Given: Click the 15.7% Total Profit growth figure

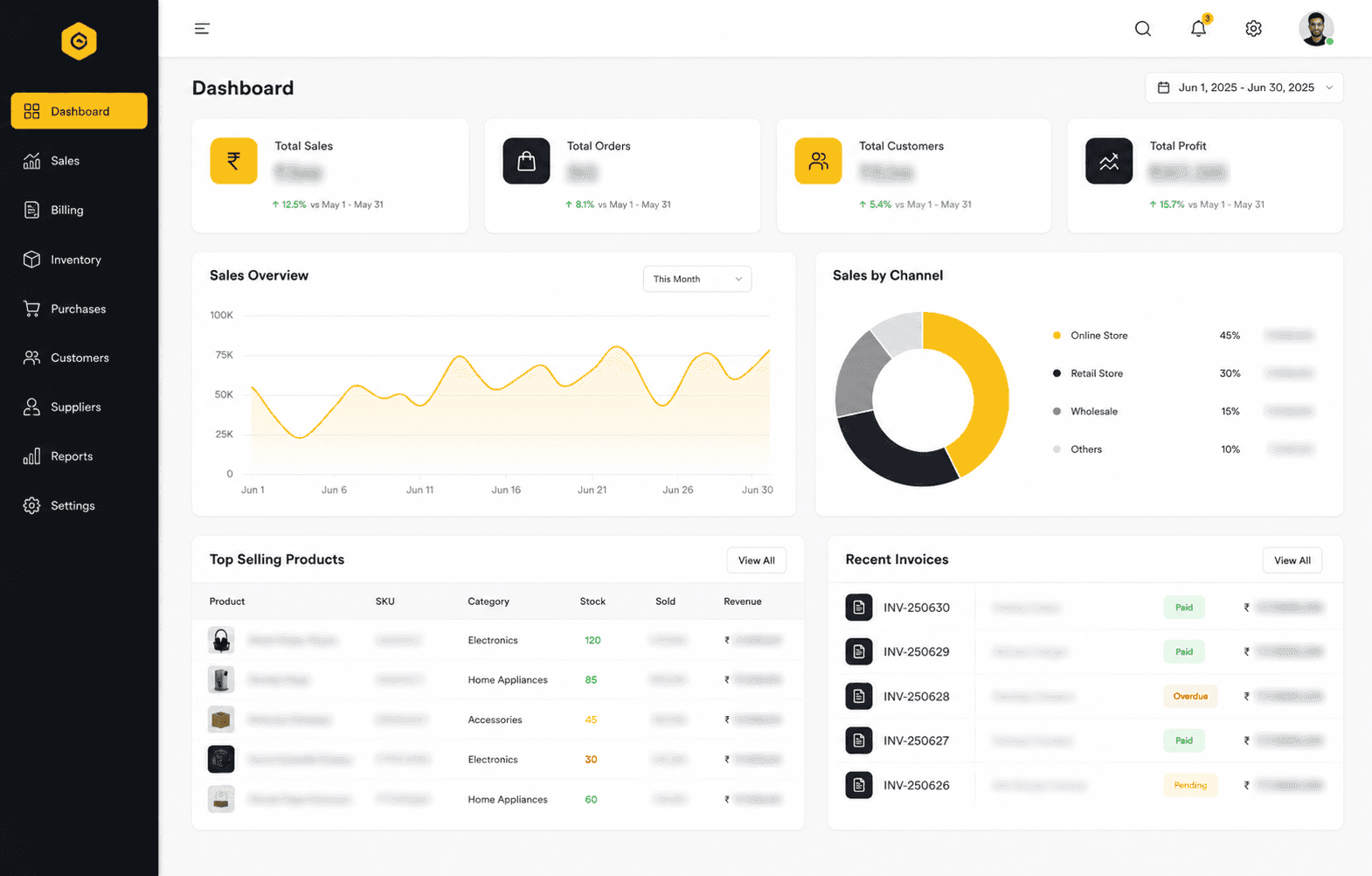Looking at the screenshot, I should pyautogui.click(x=1172, y=205).
